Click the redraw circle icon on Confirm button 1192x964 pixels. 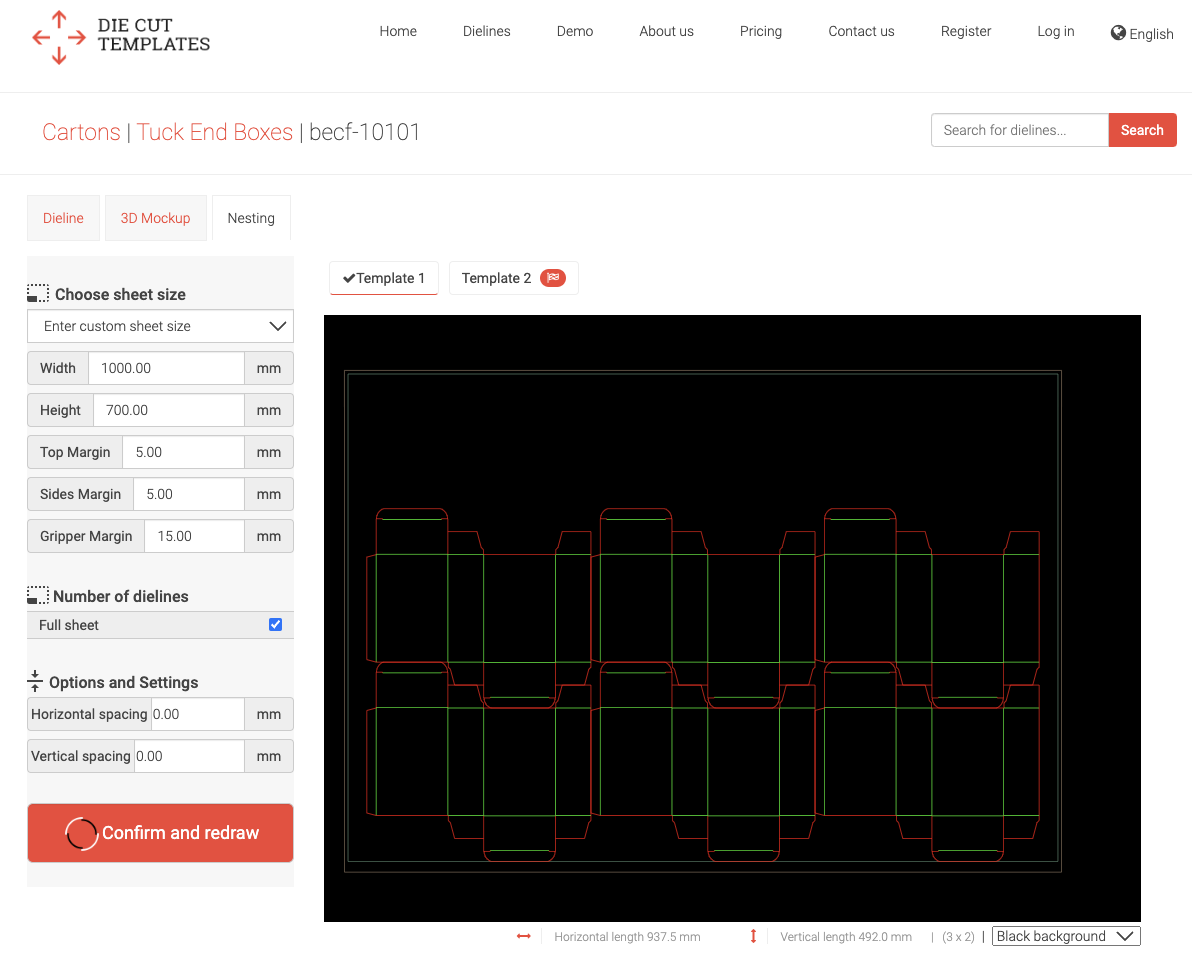click(x=81, y=833)
